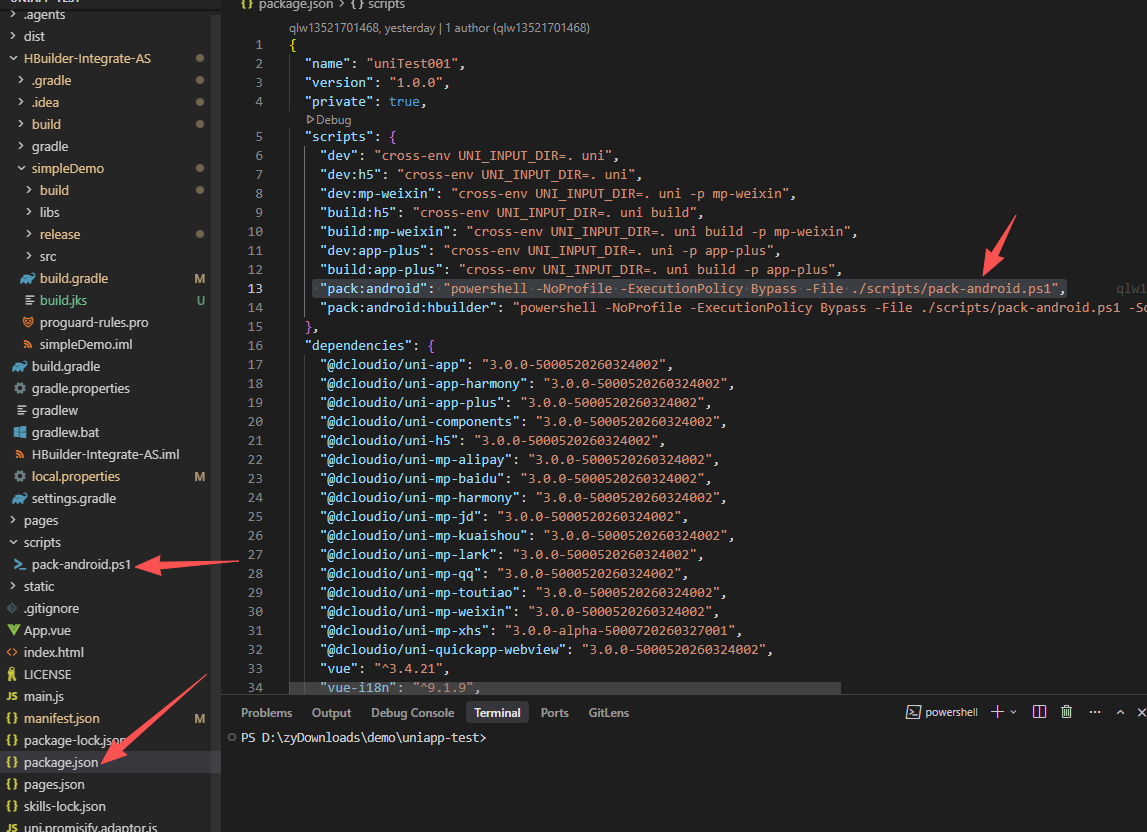Expand the .agents folder

pyautogui.click(x=110, y=15)
